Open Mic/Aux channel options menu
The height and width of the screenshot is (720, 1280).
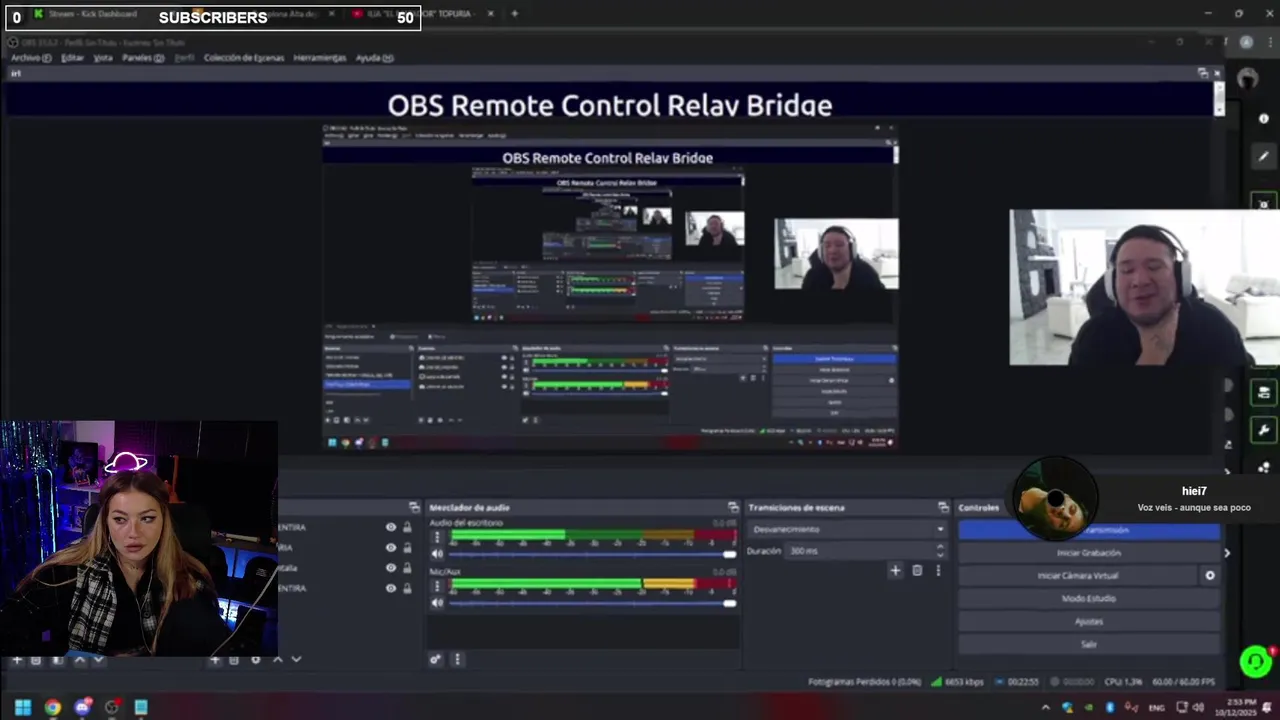(x=437, y=584)
